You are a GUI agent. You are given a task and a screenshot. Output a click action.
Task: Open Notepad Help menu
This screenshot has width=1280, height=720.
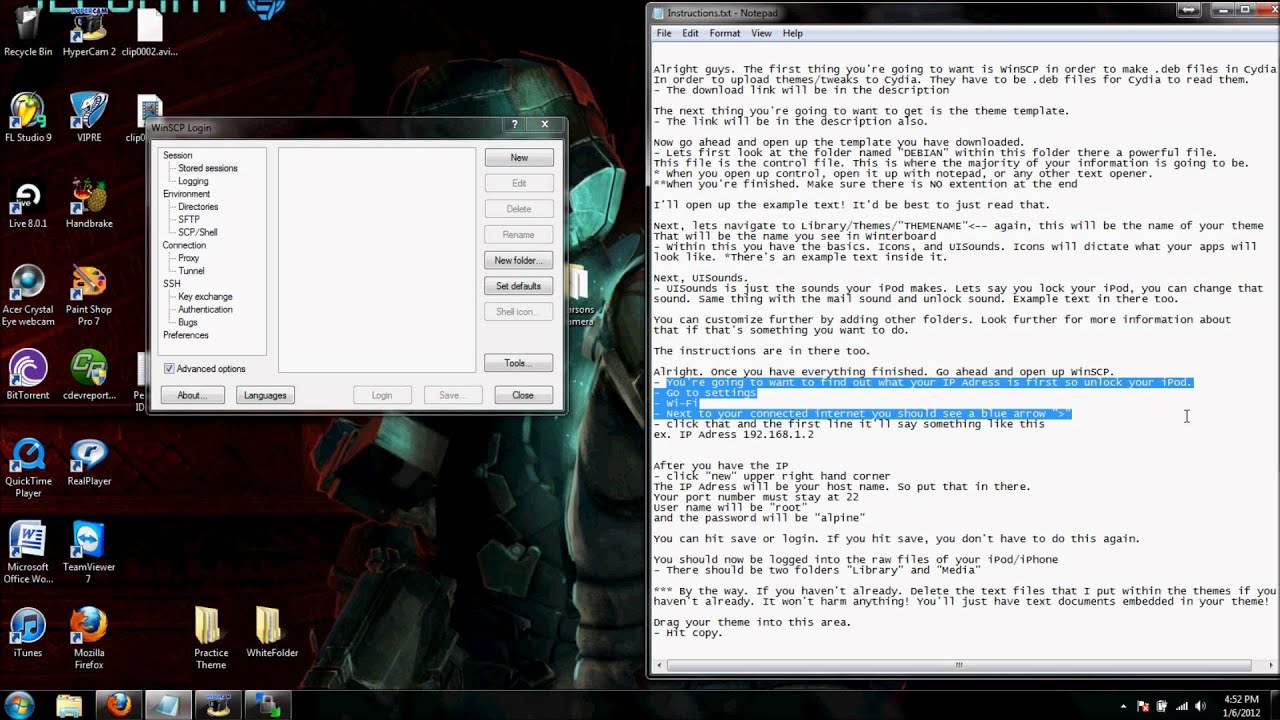(792, 33)
